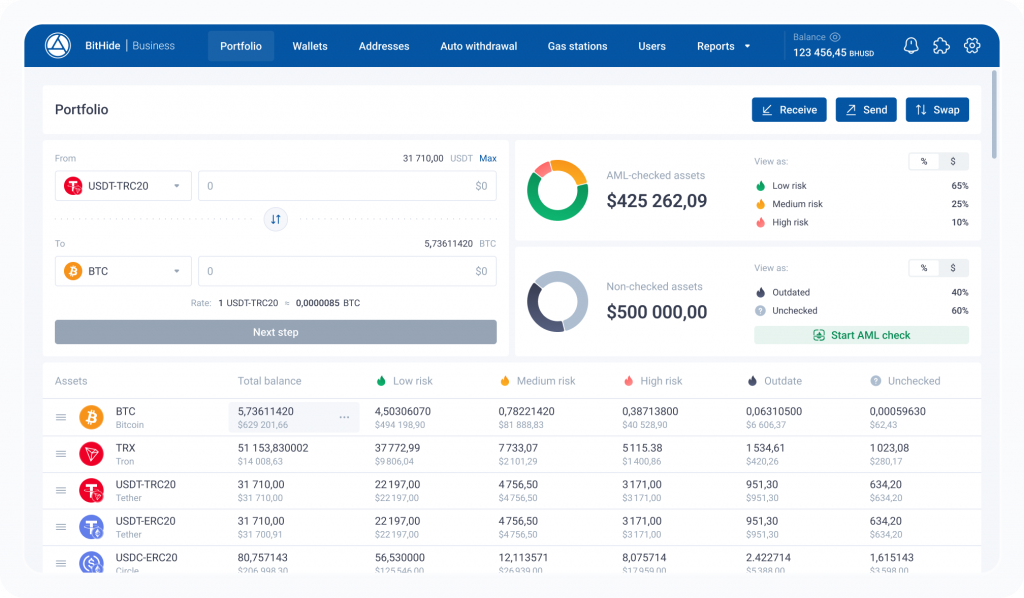Click the notifications bell icon
This screenshot has height=598, width=1024.
click(911, 46)
